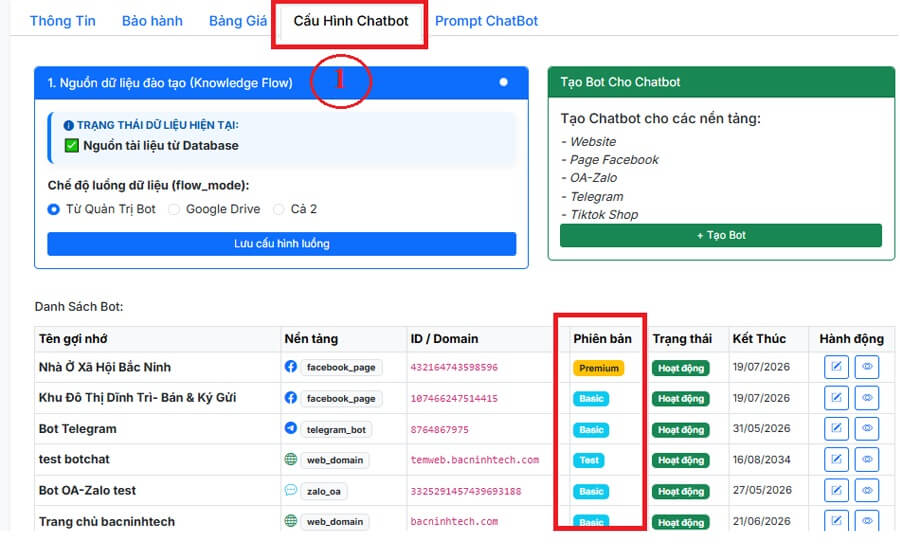Toggle the Nguồn tài liệu từ Database checkbox
Image resolution: width=900 pixels, height=550 pixels.
click(x=72, y=146)
